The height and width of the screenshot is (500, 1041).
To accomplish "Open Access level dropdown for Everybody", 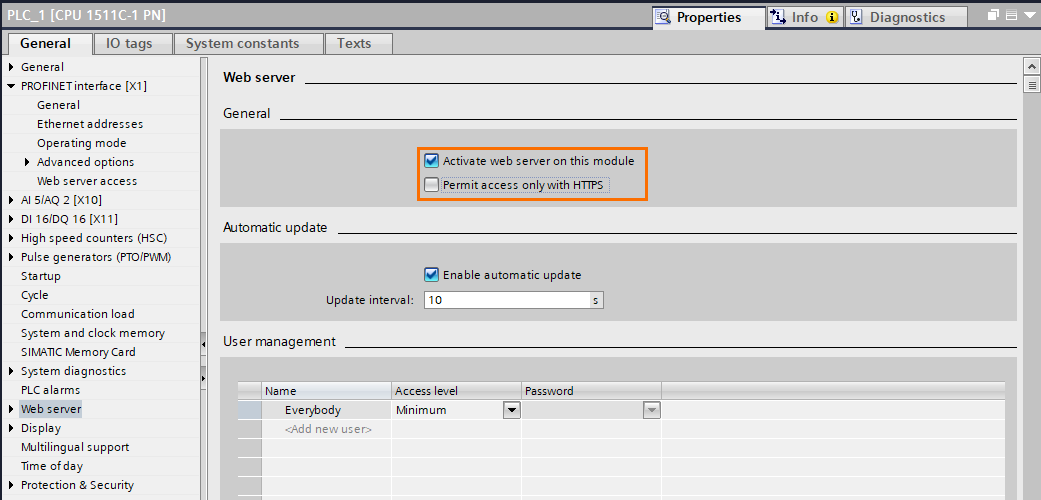I will 511,410.
